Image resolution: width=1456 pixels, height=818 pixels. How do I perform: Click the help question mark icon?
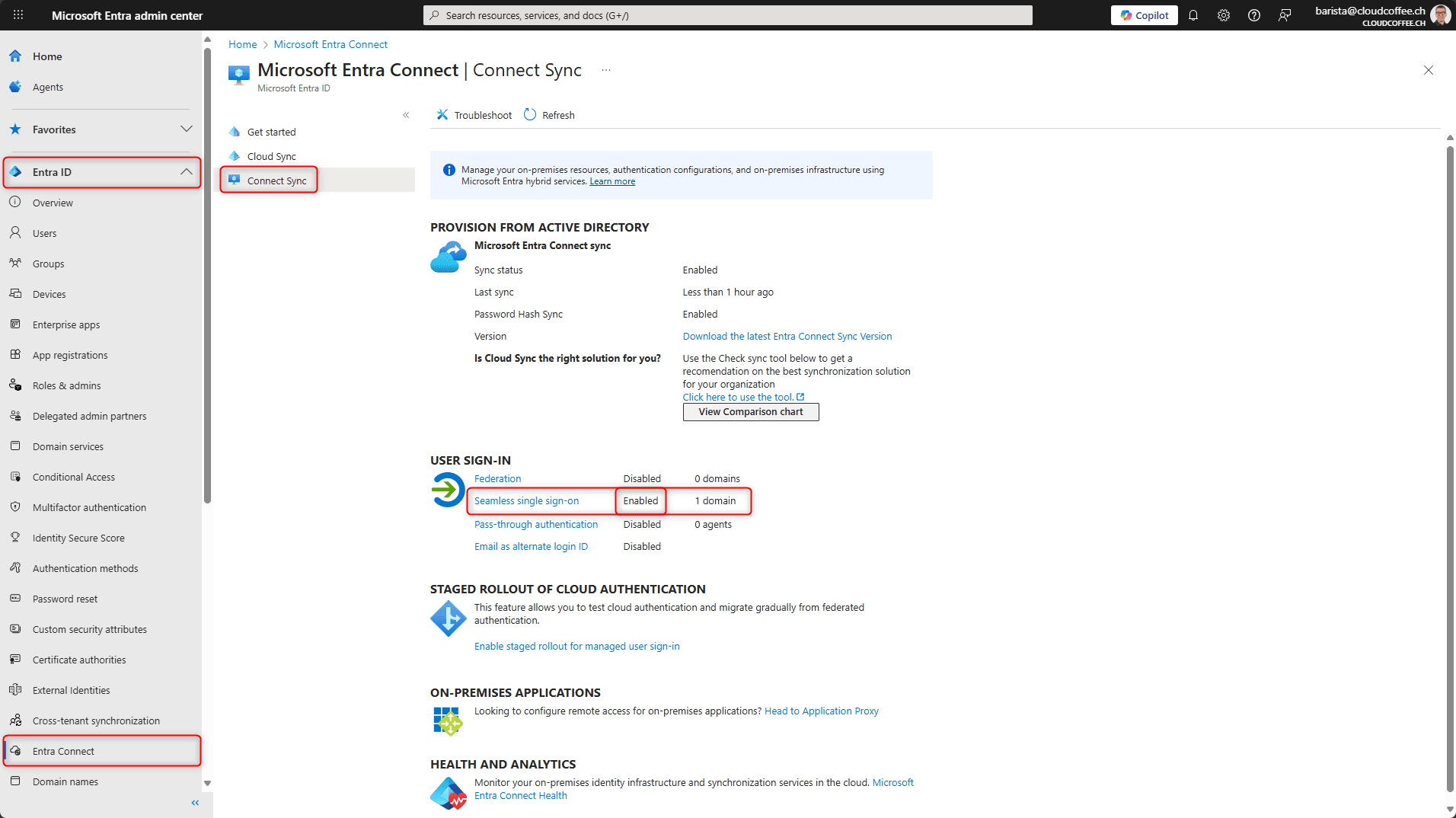pos(1254,15)
